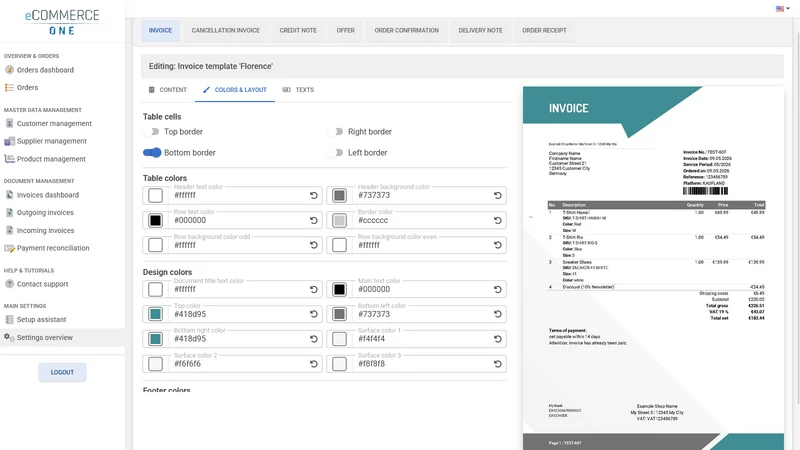Image resolution: width=800 pixels, height=450 pixels.
Task: Reset Surface color 1 value
Action: [497, 339]
